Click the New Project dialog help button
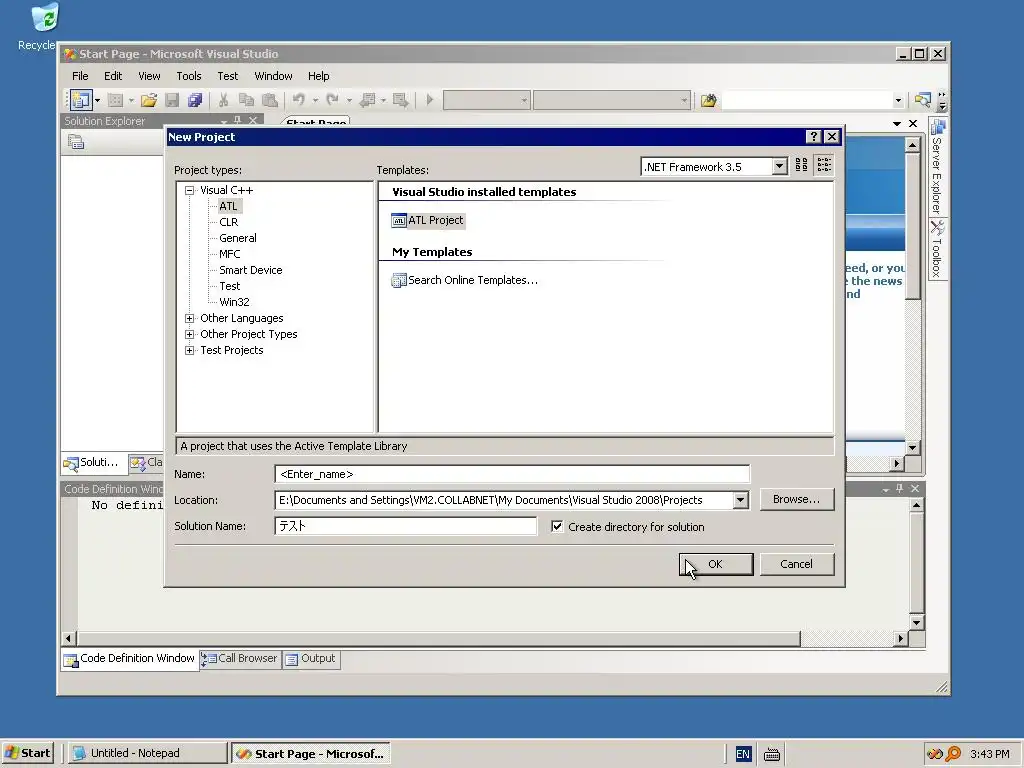 813,136
